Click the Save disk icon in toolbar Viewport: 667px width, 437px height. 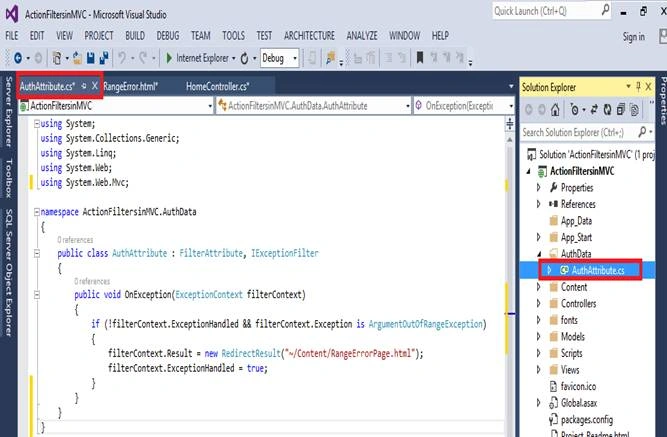(x=91, y=58)
